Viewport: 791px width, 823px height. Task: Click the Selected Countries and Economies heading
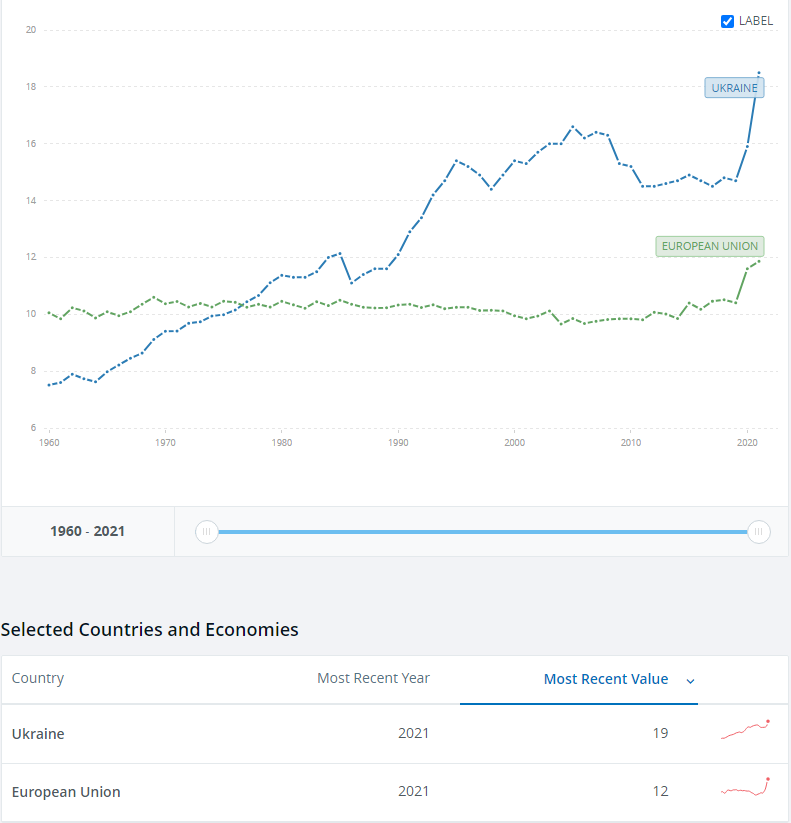click(150, 629)
